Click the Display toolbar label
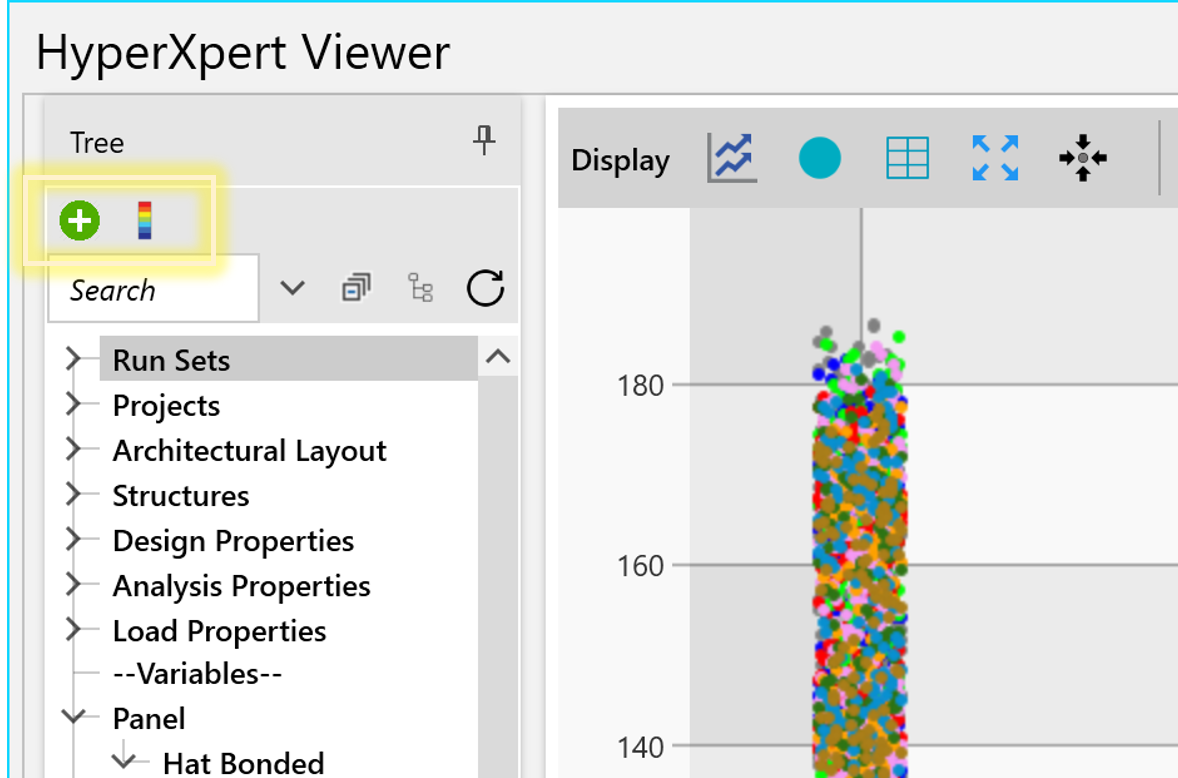 click(621, 161)
